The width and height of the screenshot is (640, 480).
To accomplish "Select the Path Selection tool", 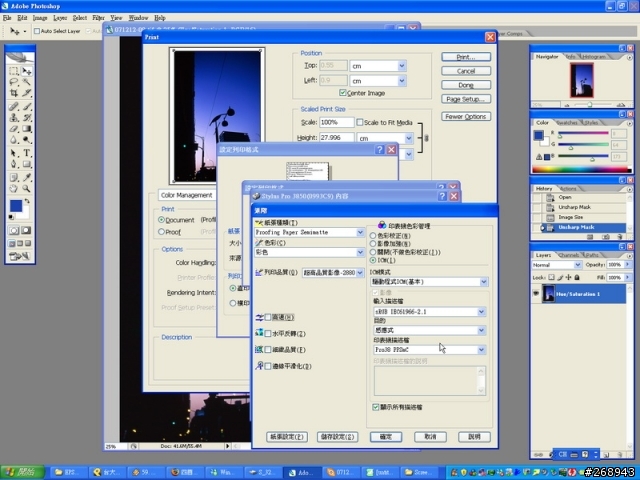I will (x=13, y=153).
